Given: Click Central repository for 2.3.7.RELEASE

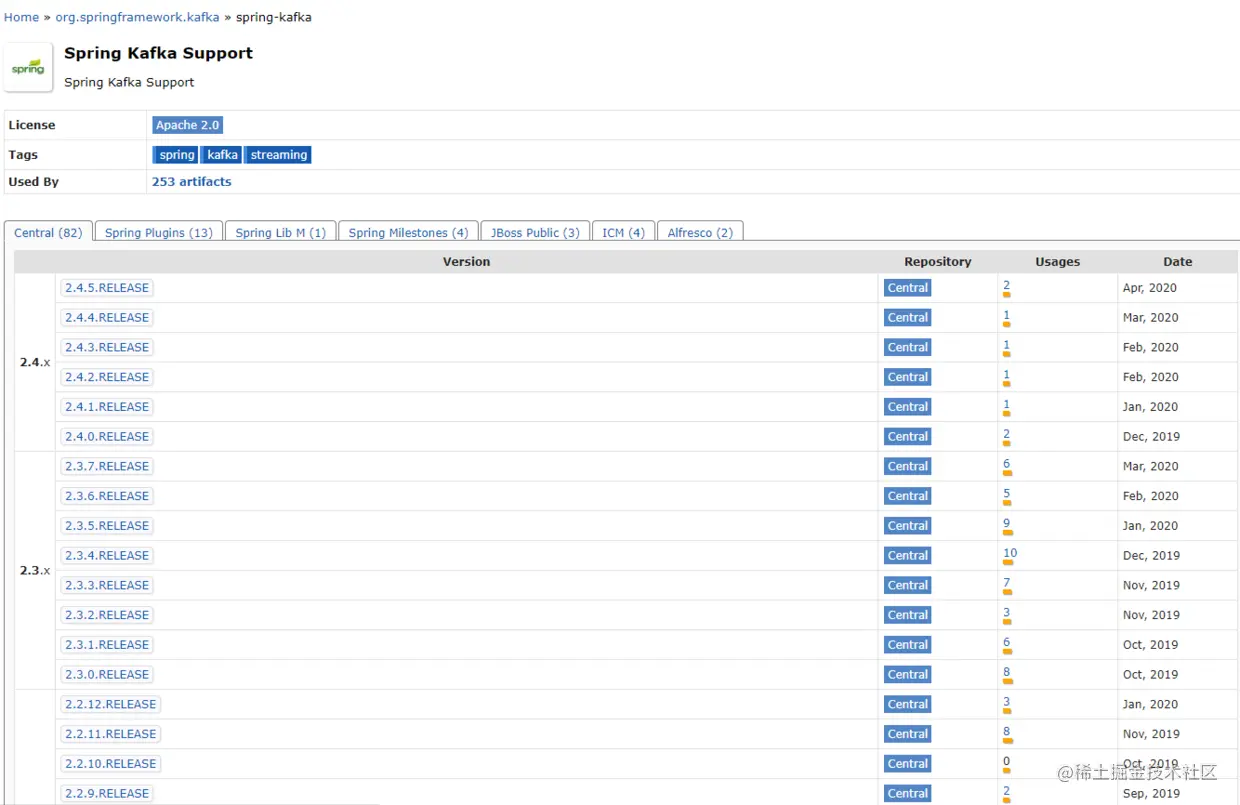Looking at the screenshot, I should [x=908, y=466].
